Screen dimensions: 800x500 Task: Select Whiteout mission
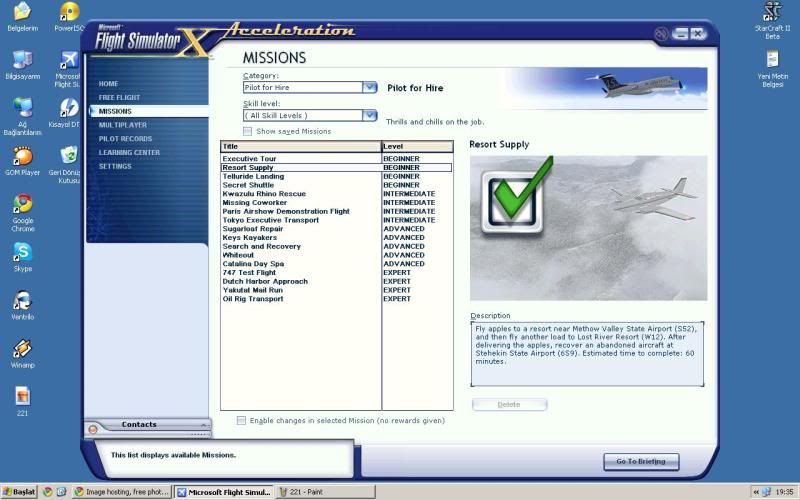336,255
